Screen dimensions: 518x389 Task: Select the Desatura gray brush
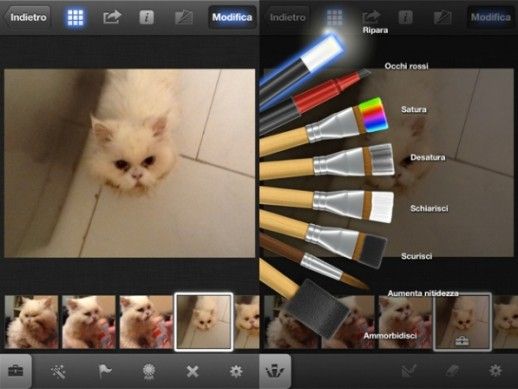328,163
